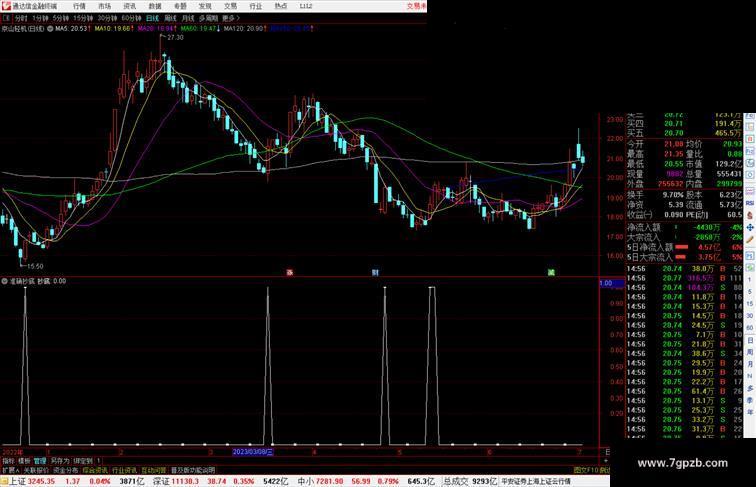This screenshot has width=756, height=487.
Task: Click the 2023/03/08 date label on time axis
Action: point(253,452)
